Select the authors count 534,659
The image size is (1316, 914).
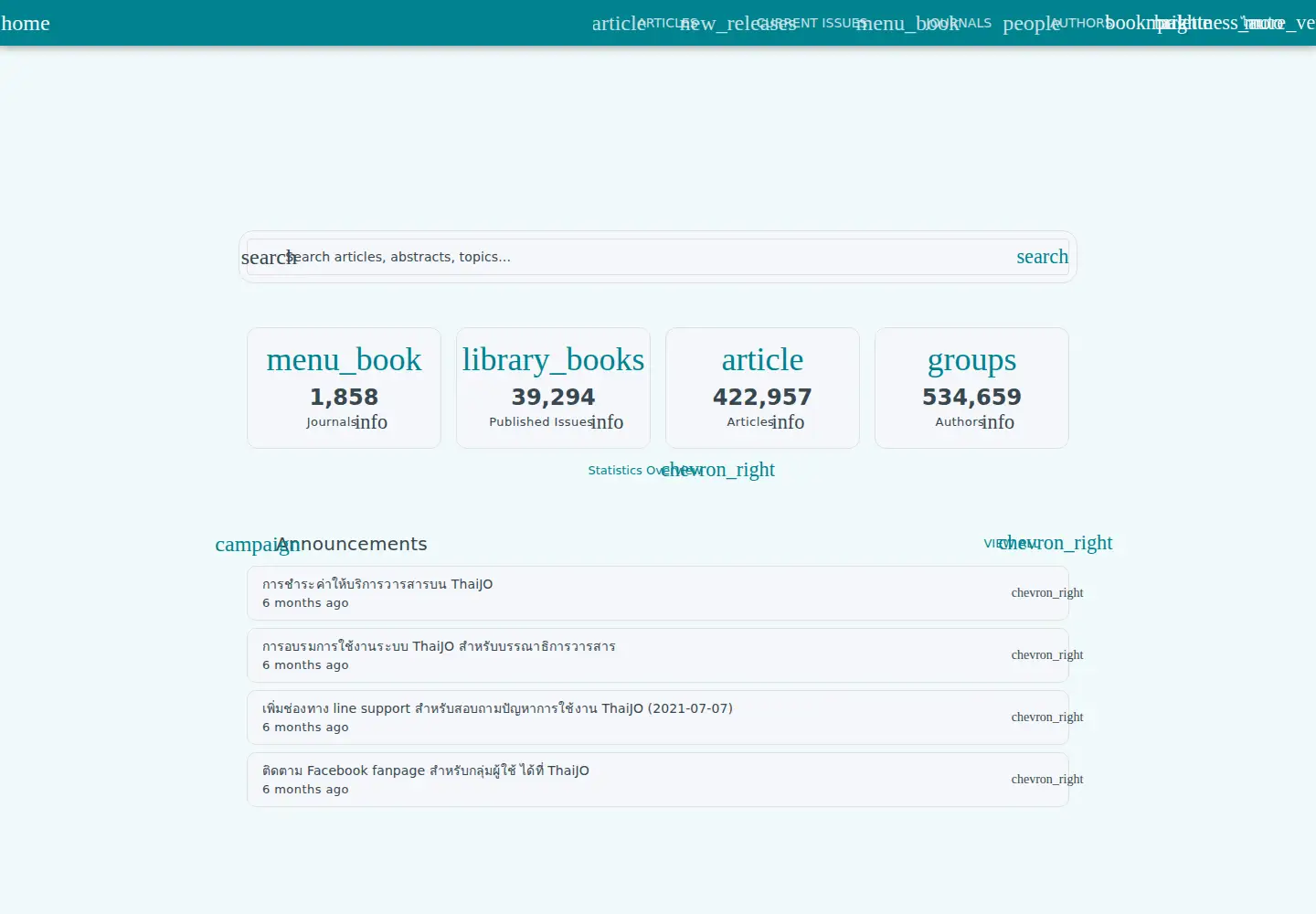tap(971, 397)
